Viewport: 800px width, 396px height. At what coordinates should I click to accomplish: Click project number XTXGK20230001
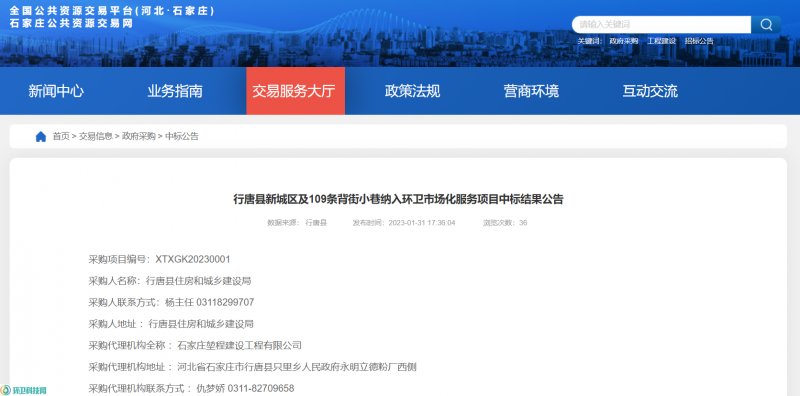click(193, 260)
